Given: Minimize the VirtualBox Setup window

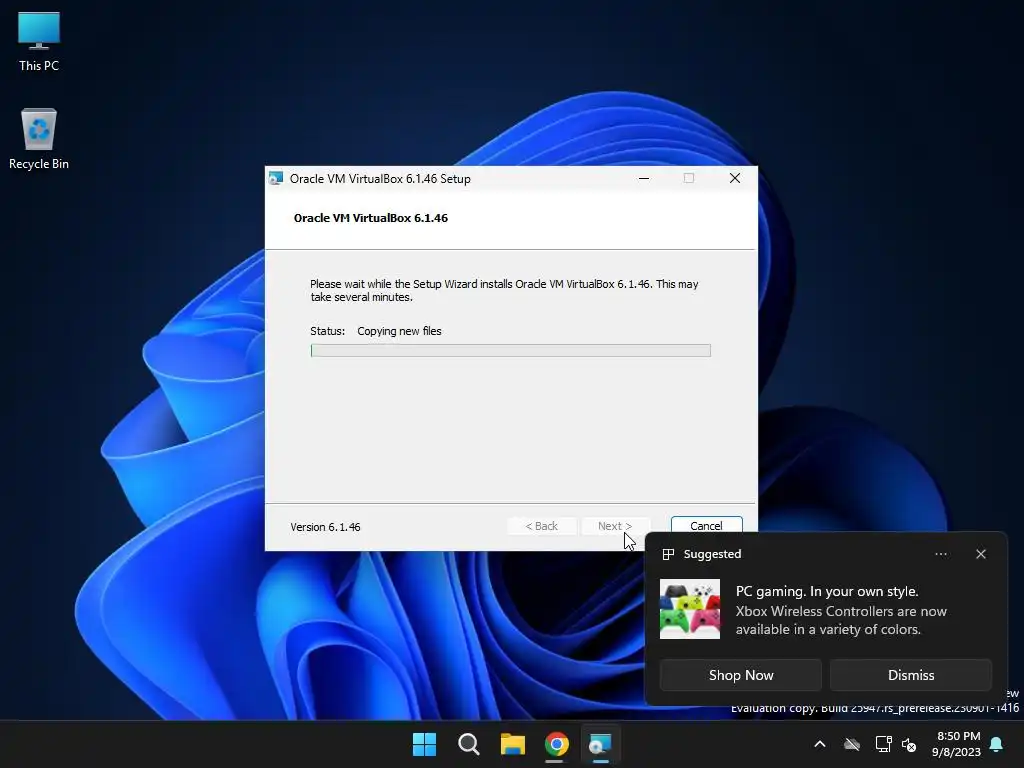Looking at the screenshot, I should [644, 178].
